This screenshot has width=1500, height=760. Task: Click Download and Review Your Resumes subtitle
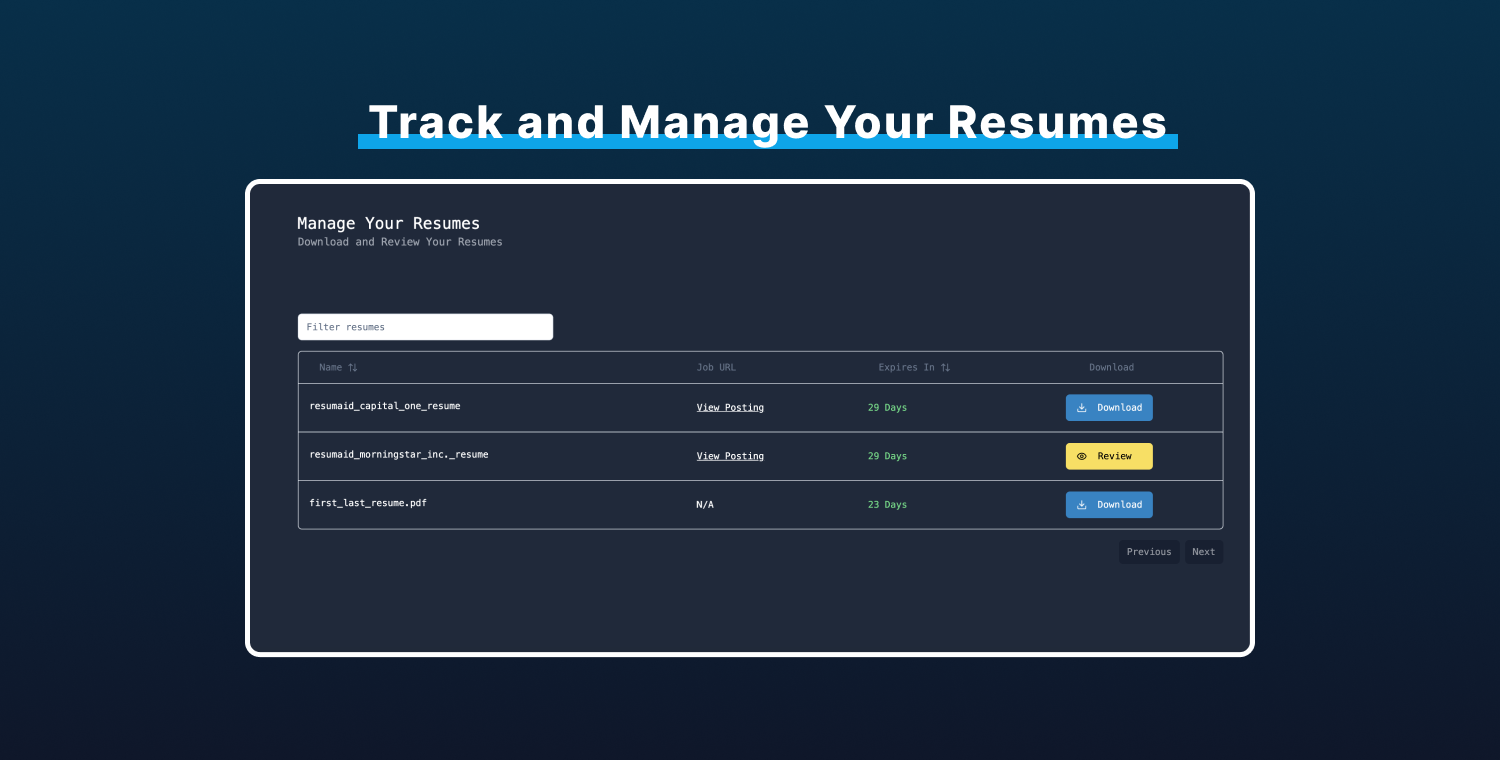pyautogui.click(x=400, y=242)
